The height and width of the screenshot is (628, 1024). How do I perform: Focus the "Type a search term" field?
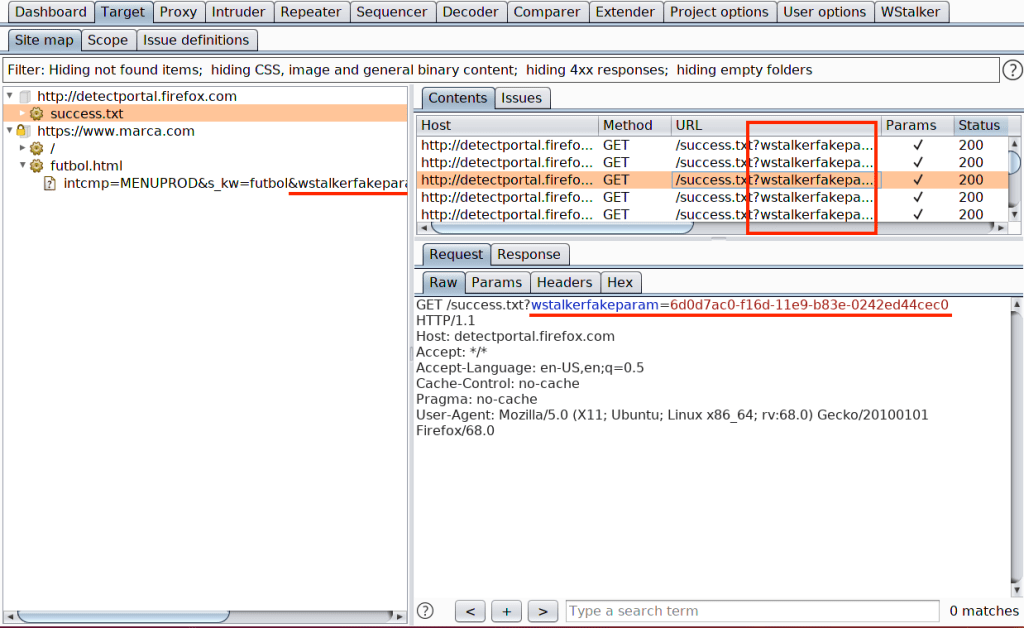tap(752, 611)
